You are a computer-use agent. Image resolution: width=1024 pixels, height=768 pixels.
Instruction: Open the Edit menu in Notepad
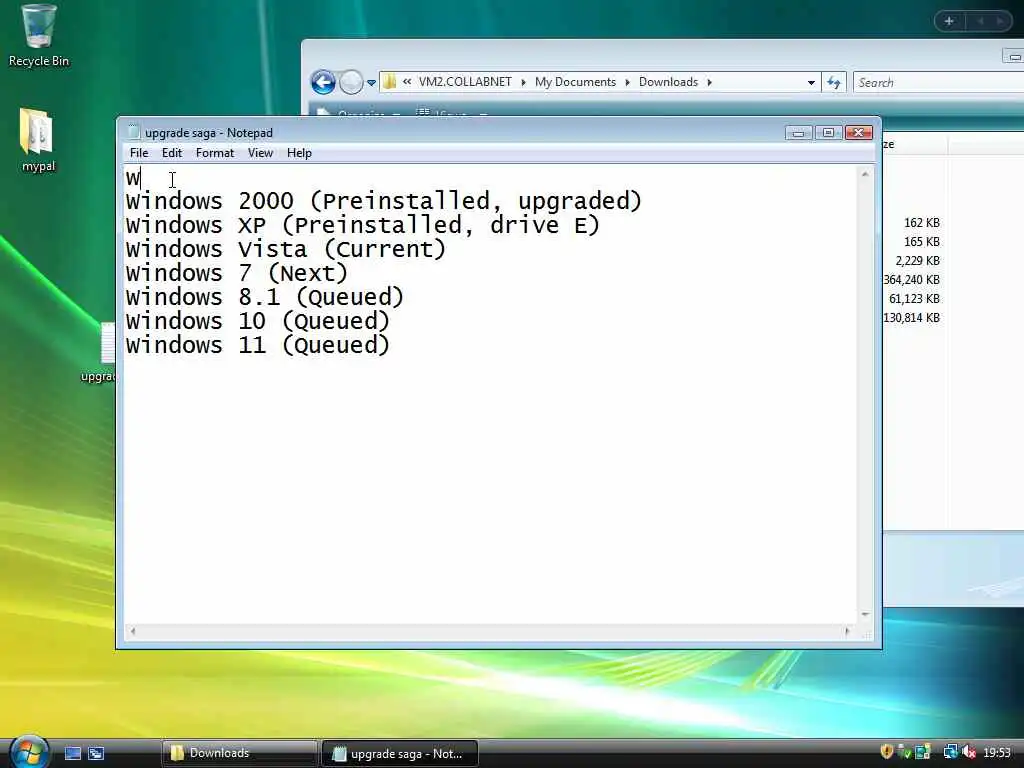pos(172,153)
